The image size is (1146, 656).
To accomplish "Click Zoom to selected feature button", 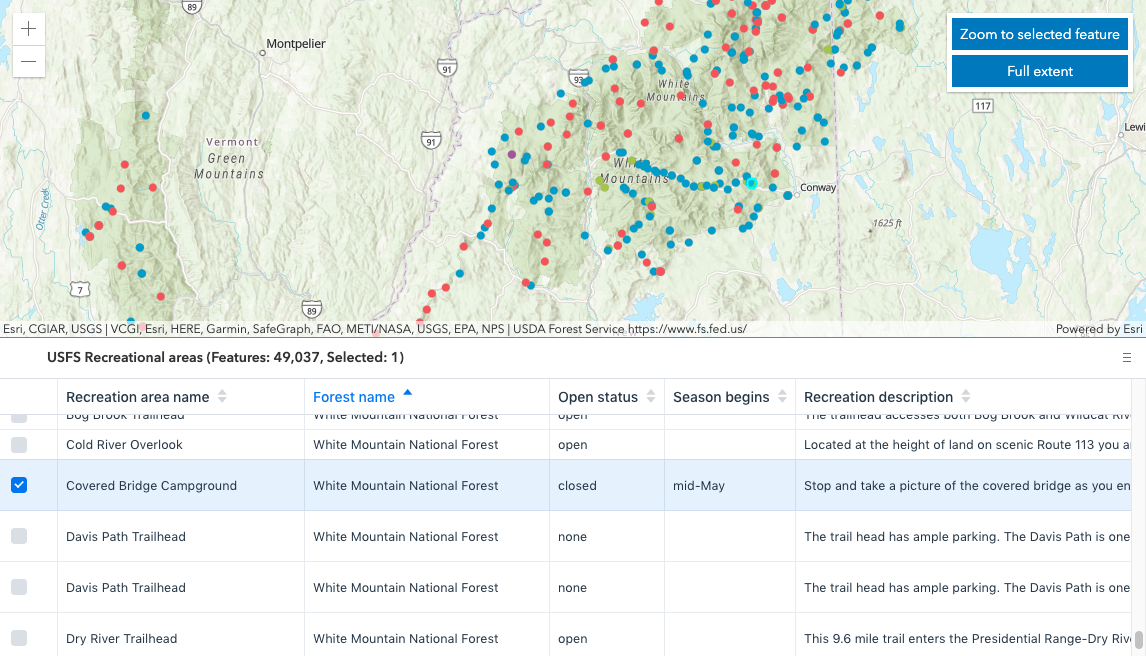I will [x=1039, y=34].
